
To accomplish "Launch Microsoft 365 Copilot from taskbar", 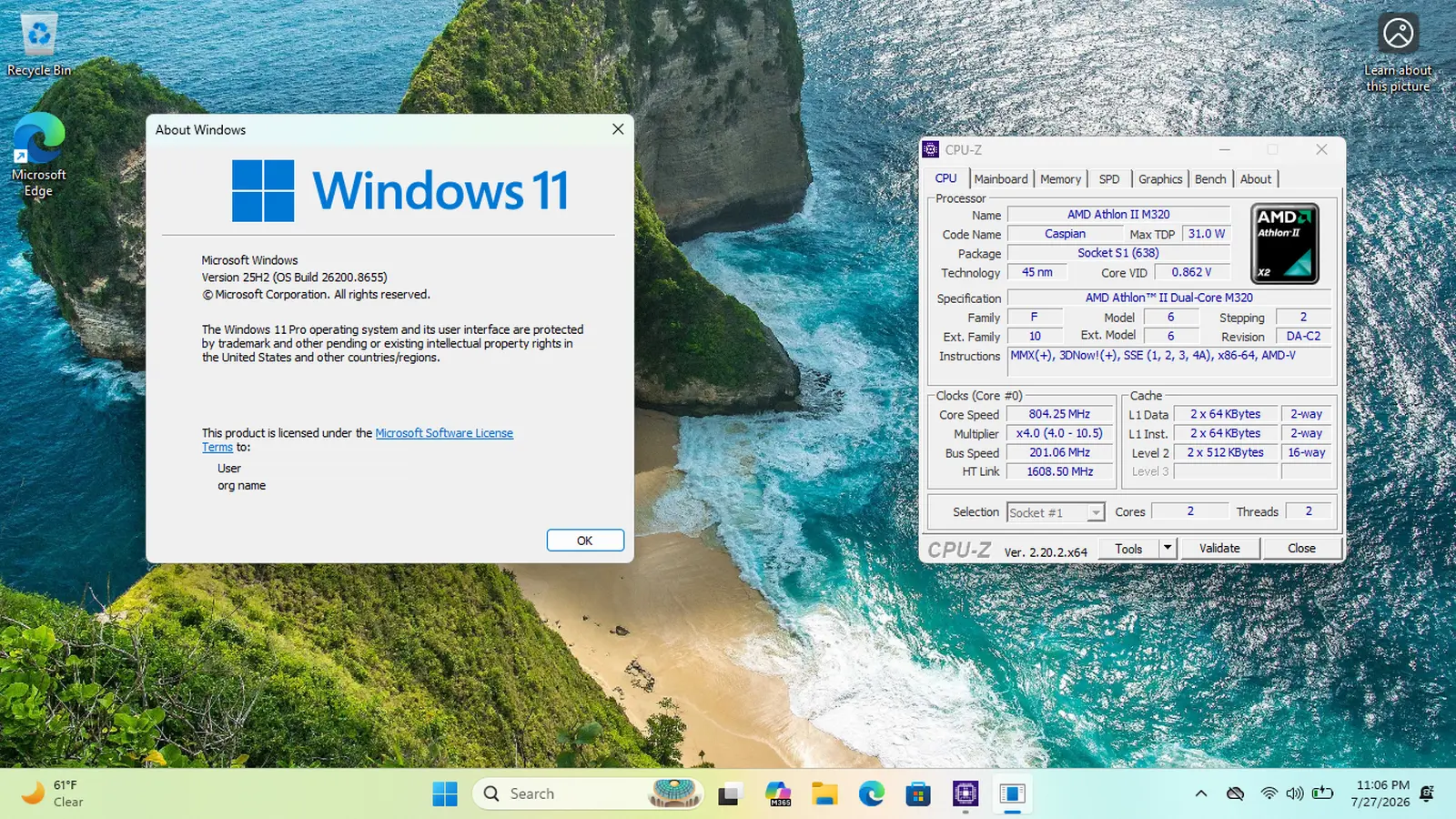I will tap(778, 794).
